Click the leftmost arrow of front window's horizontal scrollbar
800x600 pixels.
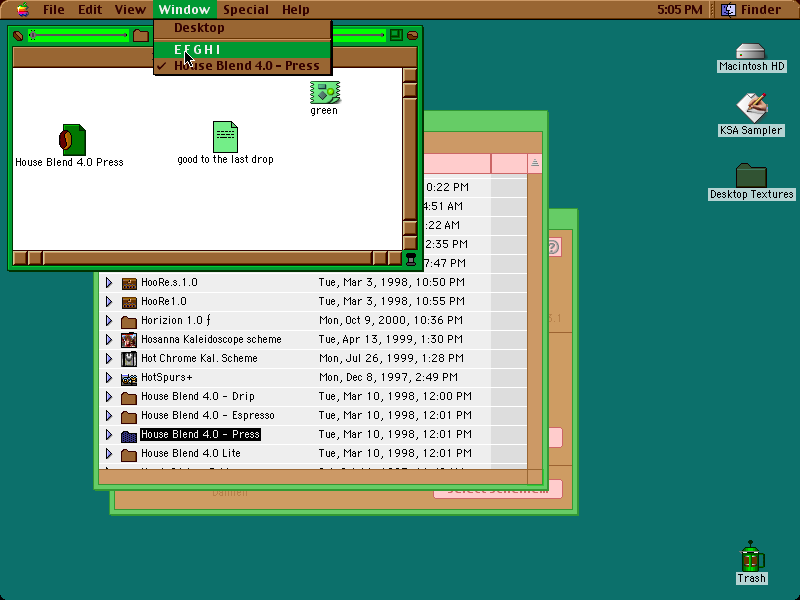pos(19,258)
